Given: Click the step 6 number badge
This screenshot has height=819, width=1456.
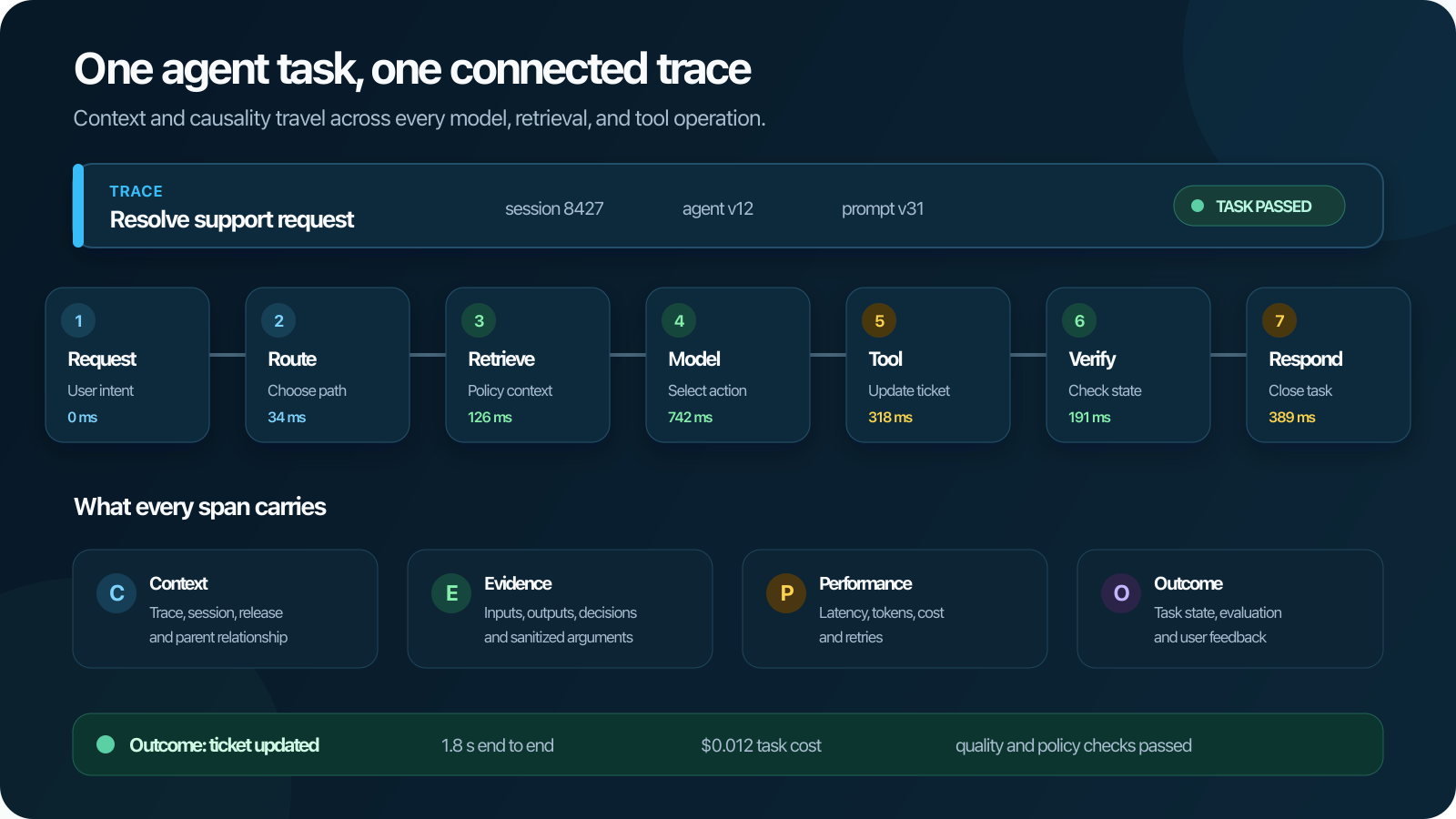Looking at the screenshot, I should (x=1079, y=320).
